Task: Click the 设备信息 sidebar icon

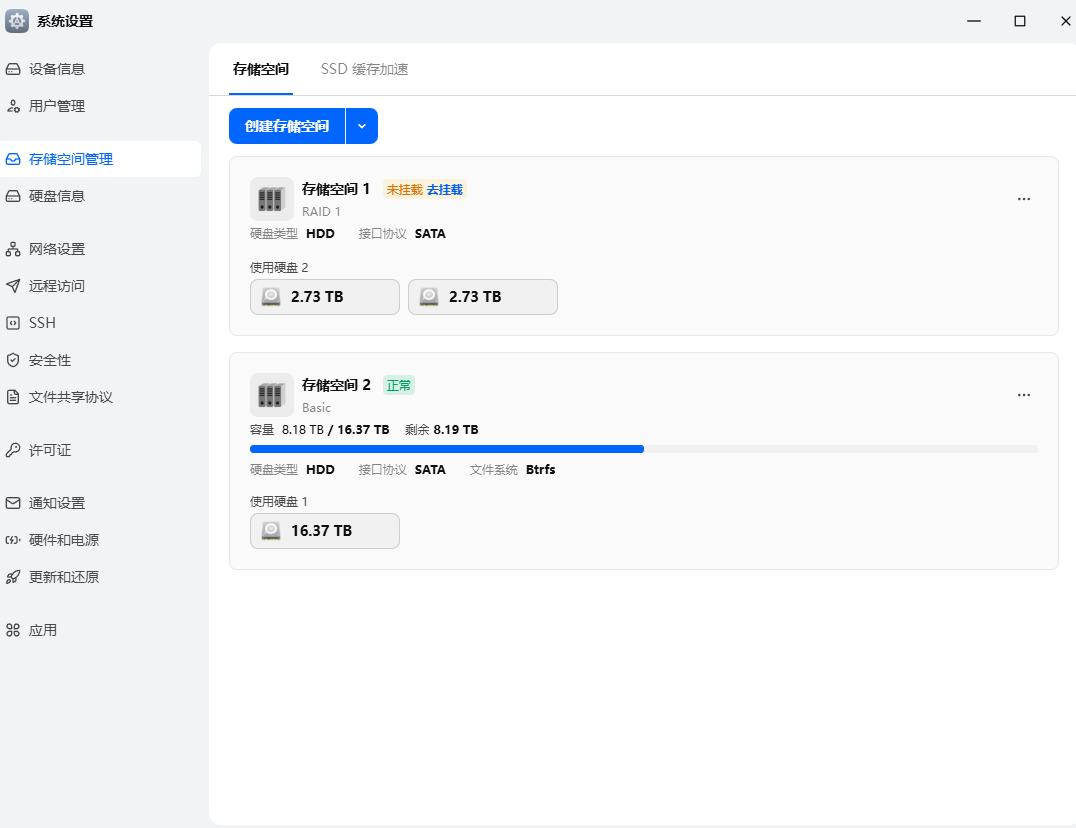Action: pyautogui.click(x=13, y=69)
